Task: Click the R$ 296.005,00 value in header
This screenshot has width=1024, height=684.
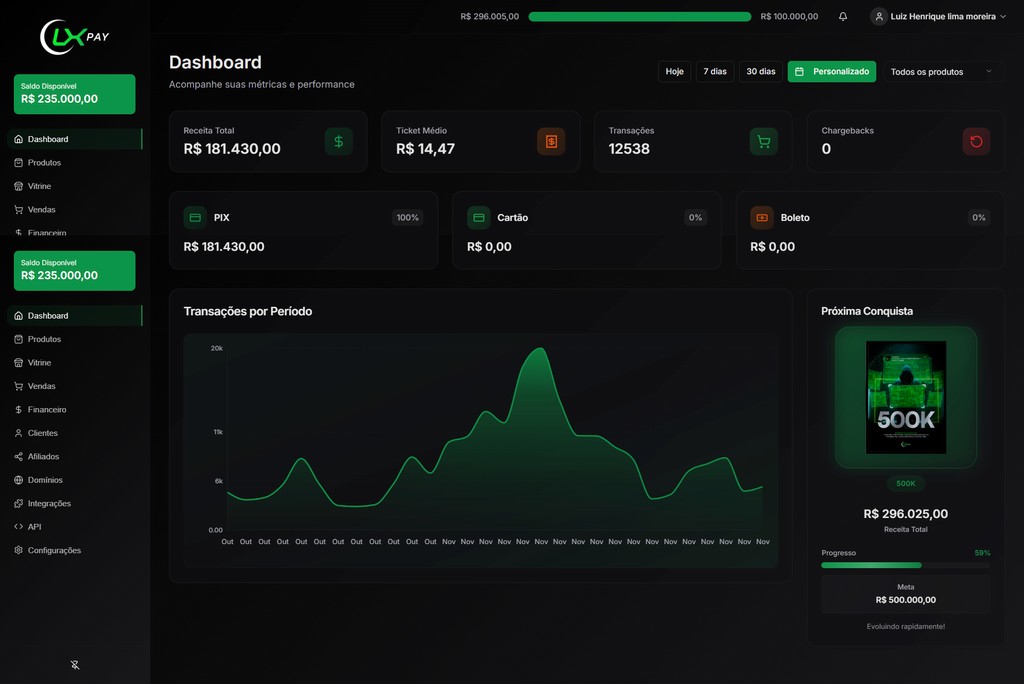Action: pyautogui.click(x=490, y=16)
